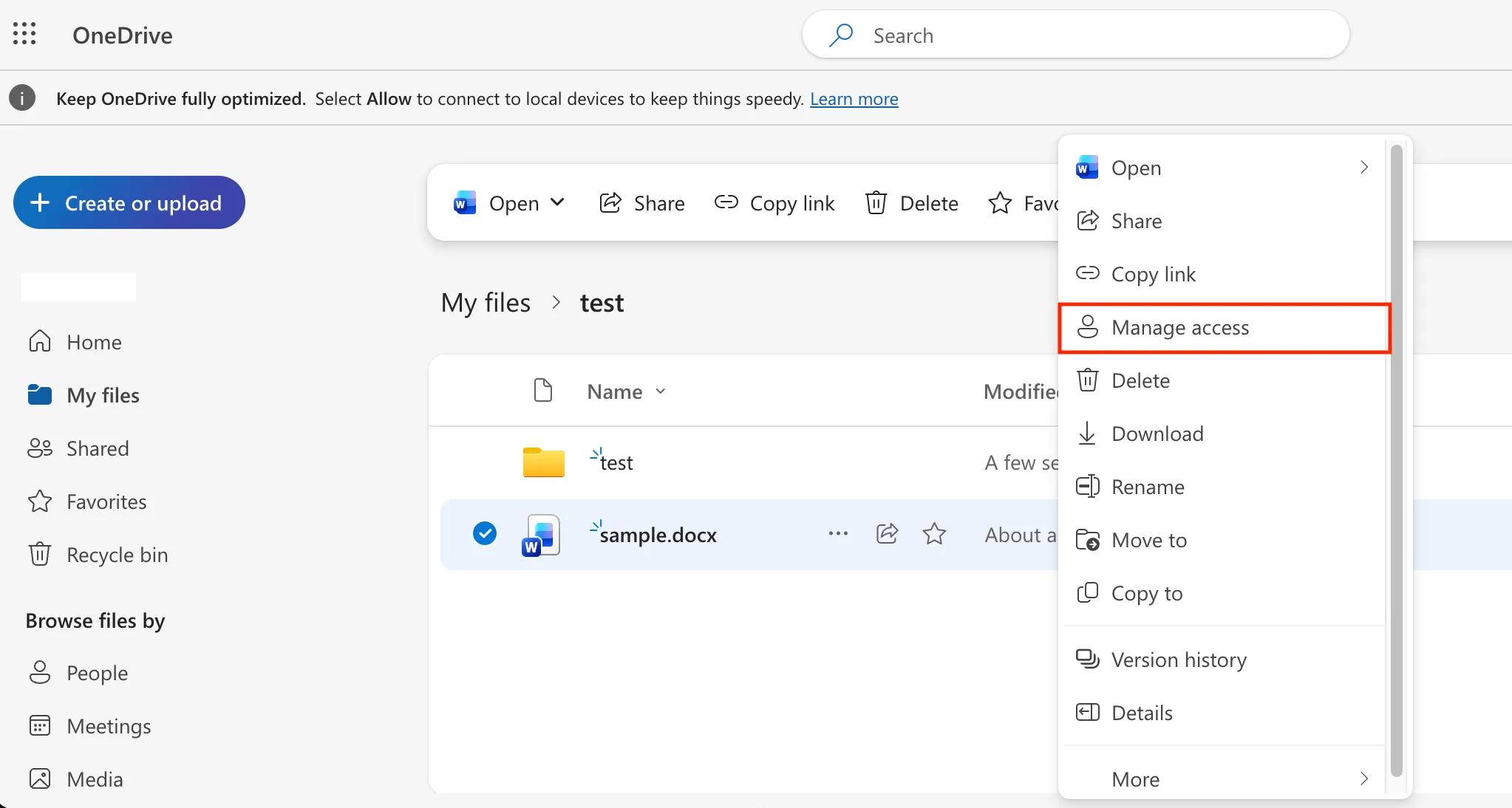Click the file type column icon
The image size is (1512, 808).
pyautogui.click(x=543, y=390)
